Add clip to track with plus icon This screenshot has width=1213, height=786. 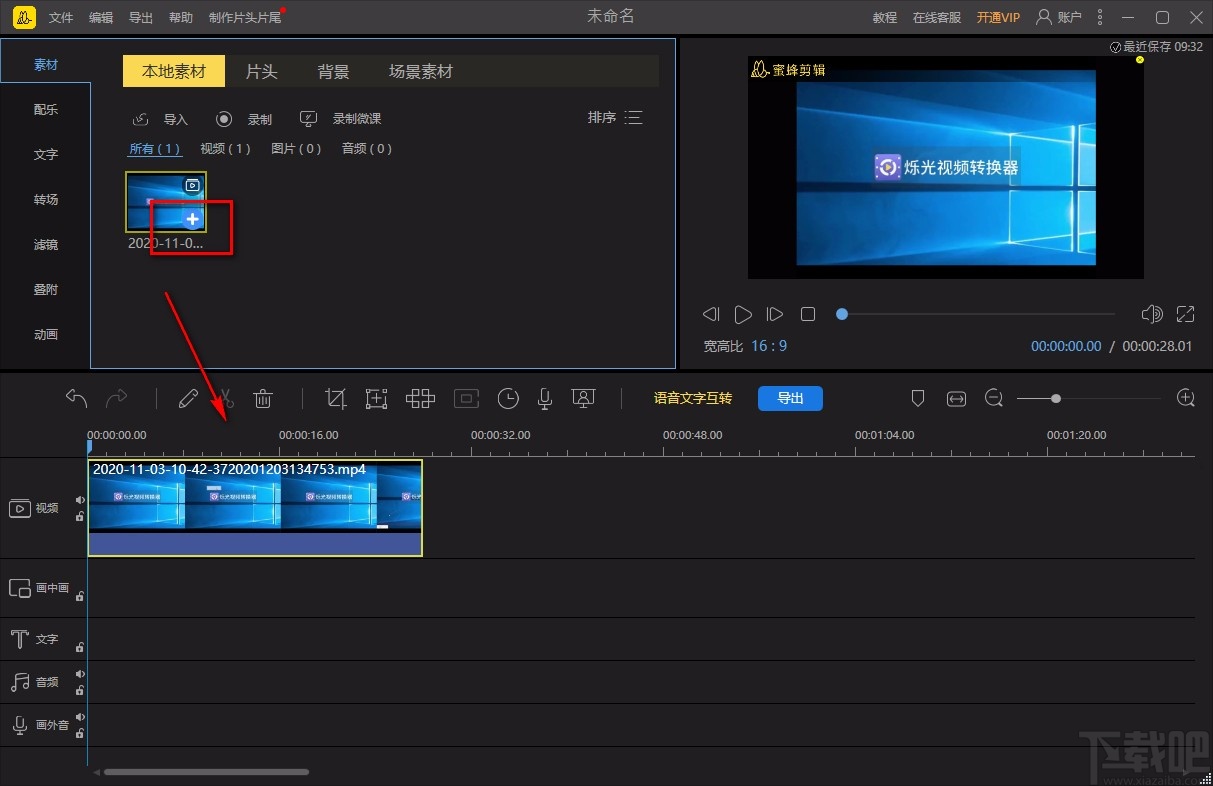[x=193, y=219]
